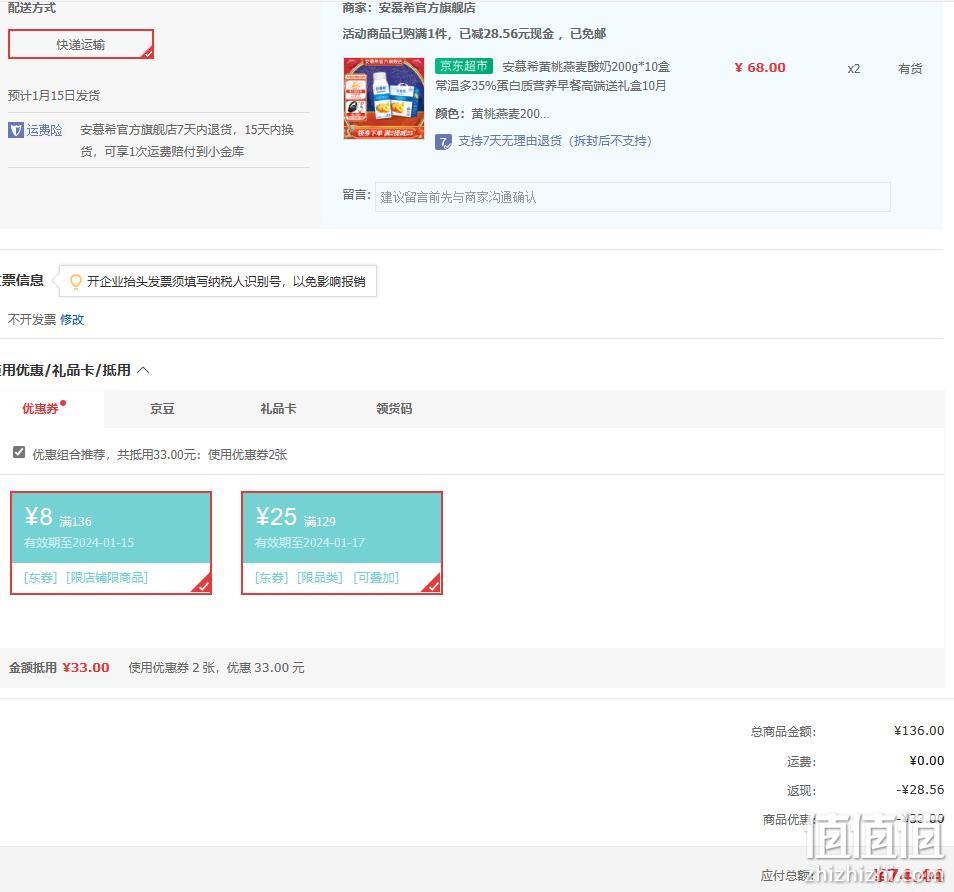Screen dimensions: 954x892
Task: Click the 金额抵用 ¥33.00 amount
Action: click(x=86, y=667)
